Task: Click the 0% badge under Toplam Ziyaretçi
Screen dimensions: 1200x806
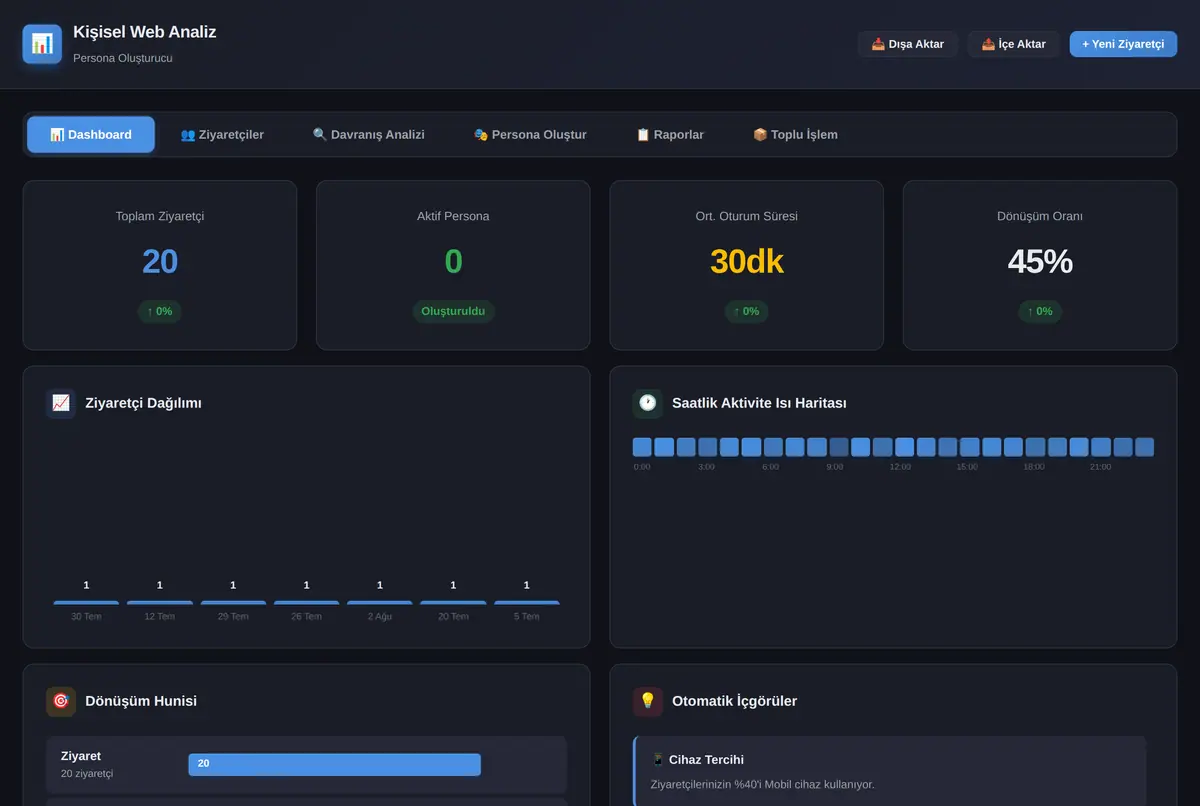Action: coord(160,311)
